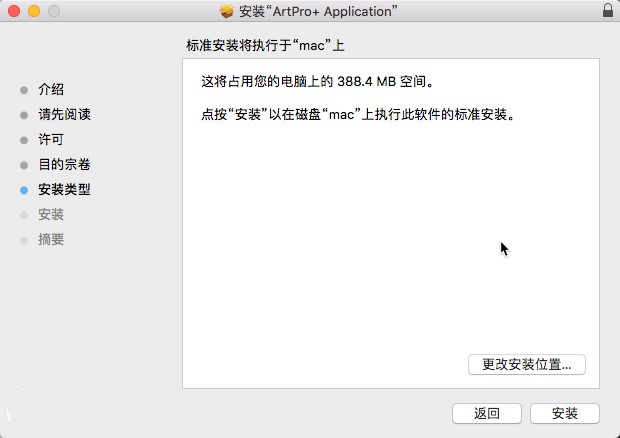
Task: Click the 摘要 step in sidebar
Action: (51, 240)
